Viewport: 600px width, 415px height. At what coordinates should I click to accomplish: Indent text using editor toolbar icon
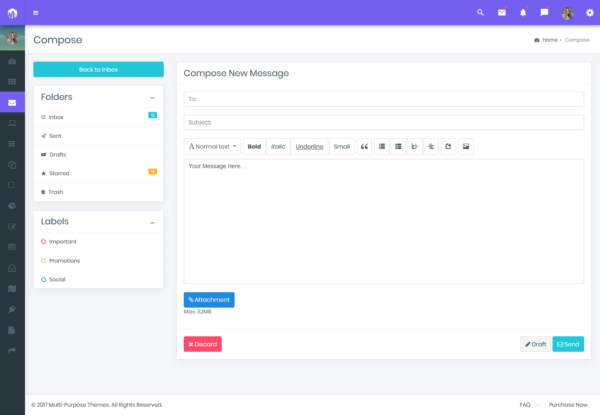(431, 146)
